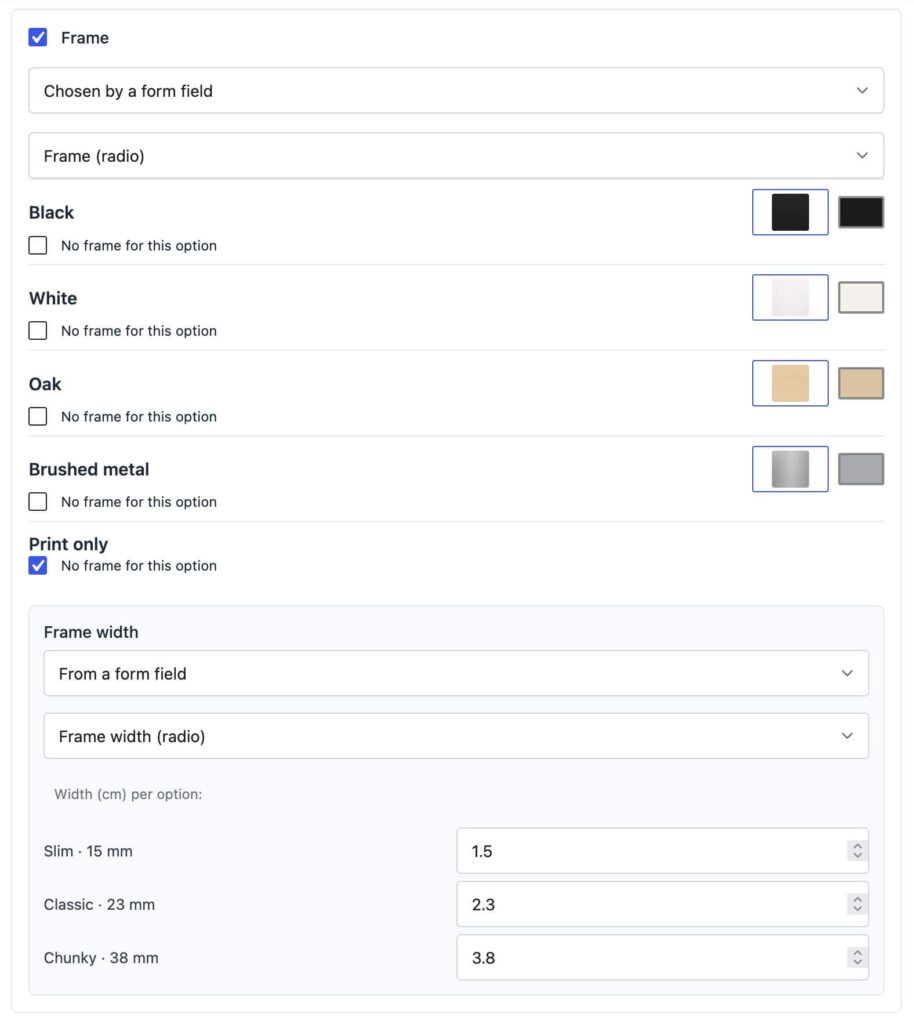Screen dimensions: 914x1024
Task: Enable 'No frame' under Brushed metal
Action: (x=38, y=502)
